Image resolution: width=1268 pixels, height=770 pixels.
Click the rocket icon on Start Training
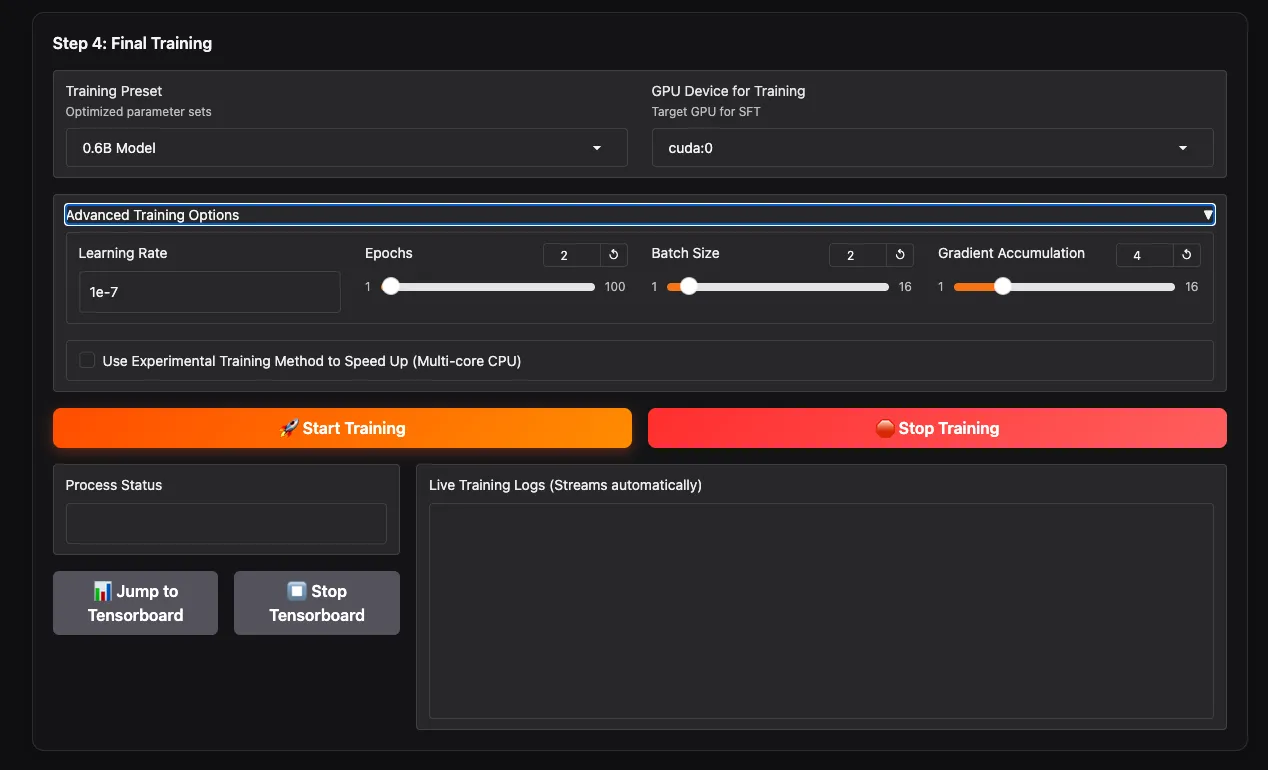pos(289,428)
